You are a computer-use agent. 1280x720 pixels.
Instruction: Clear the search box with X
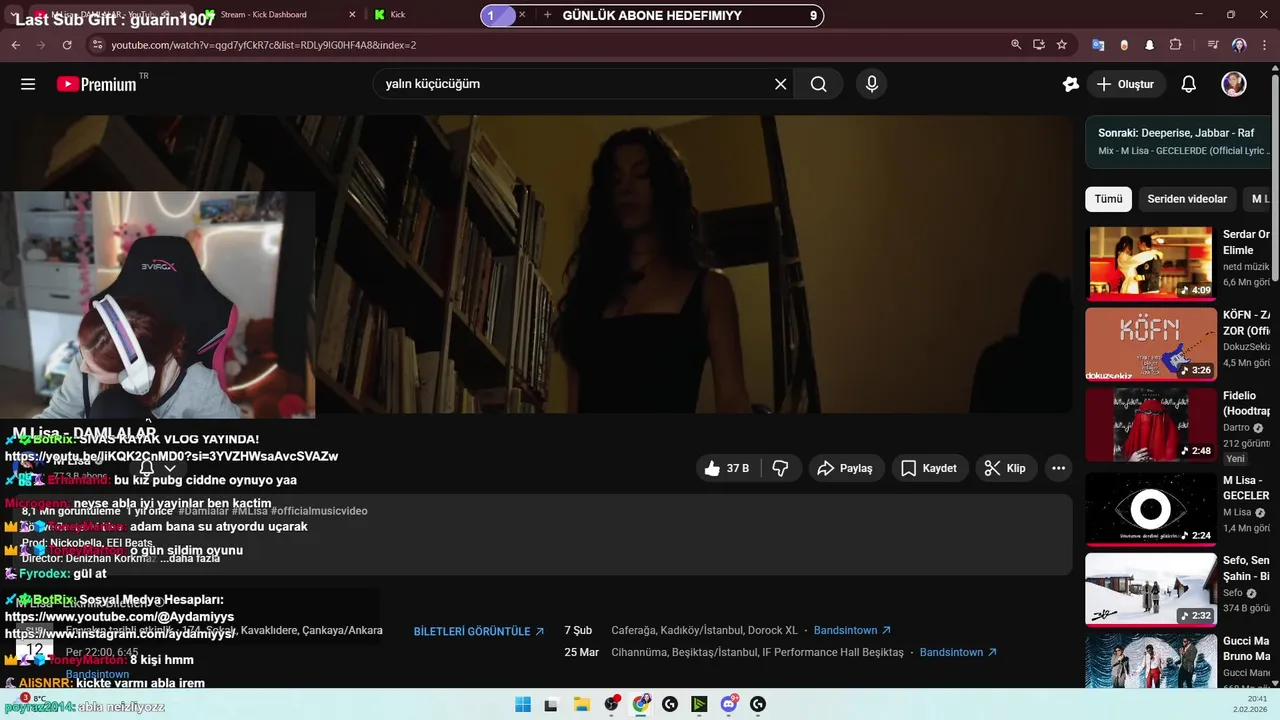(781, 84)
